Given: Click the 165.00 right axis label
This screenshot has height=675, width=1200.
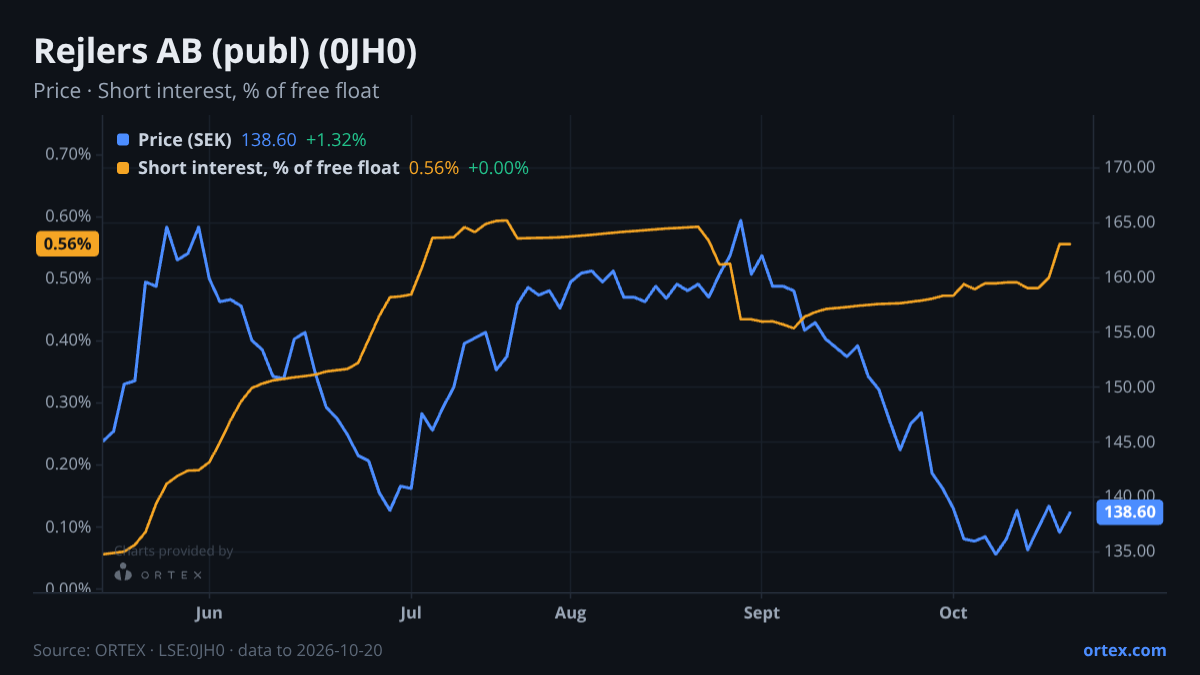Looking at the screenshot, I should coord(1130,222).
